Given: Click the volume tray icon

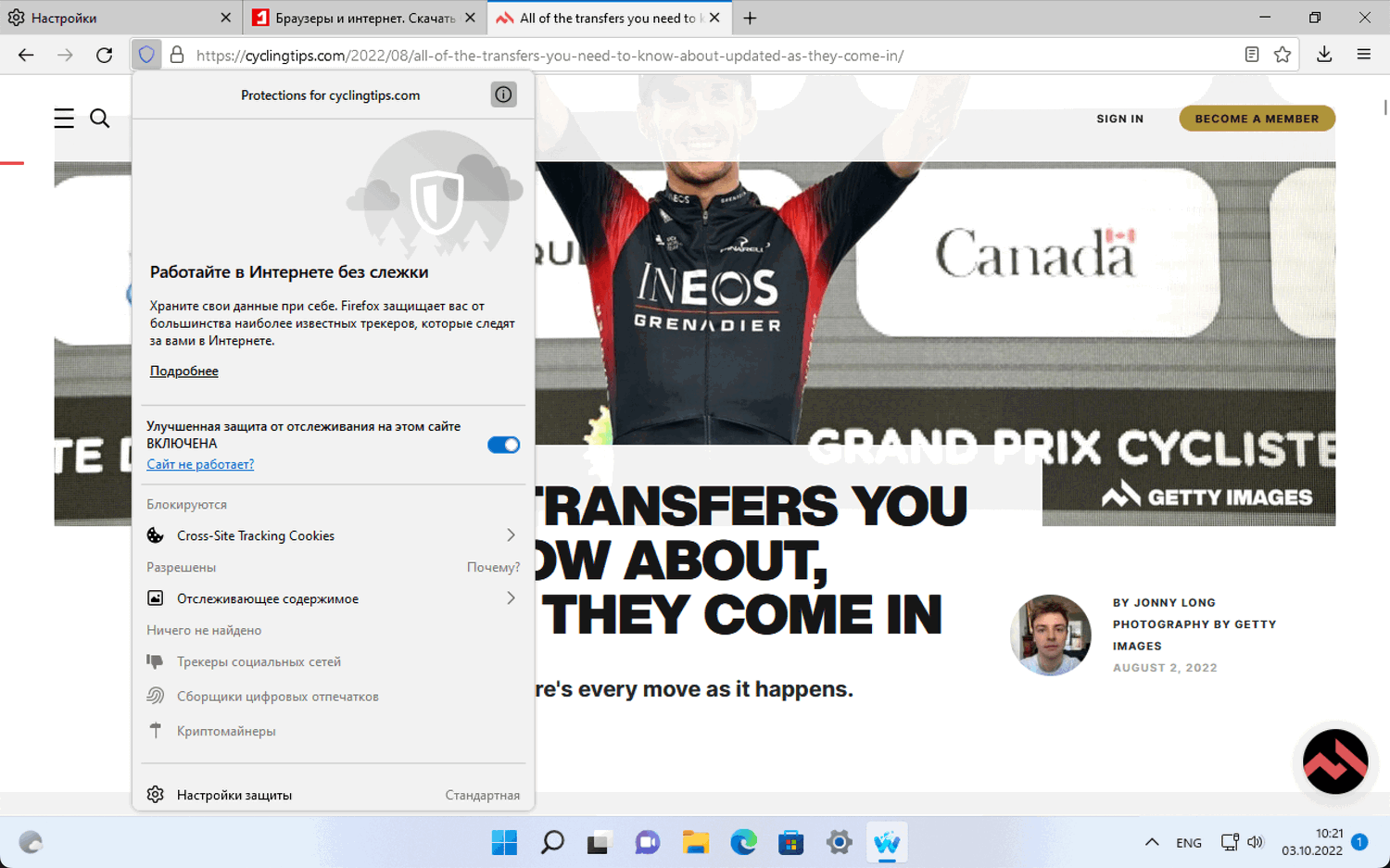Looking at the screenshot, I should 1256,842.
